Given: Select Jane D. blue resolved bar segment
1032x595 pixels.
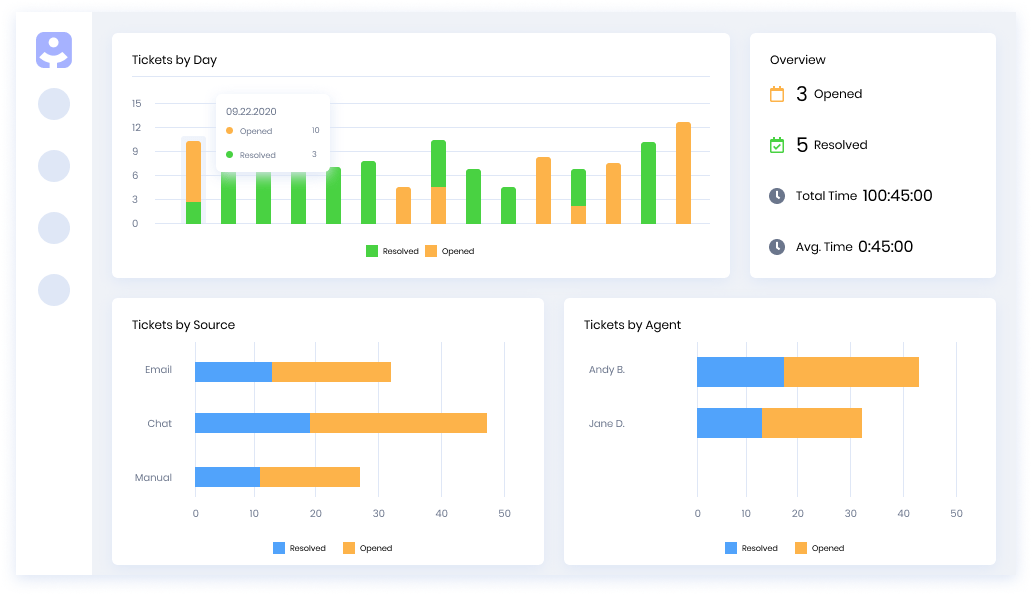Looking at the screenshot, I should tap(729, 423).
